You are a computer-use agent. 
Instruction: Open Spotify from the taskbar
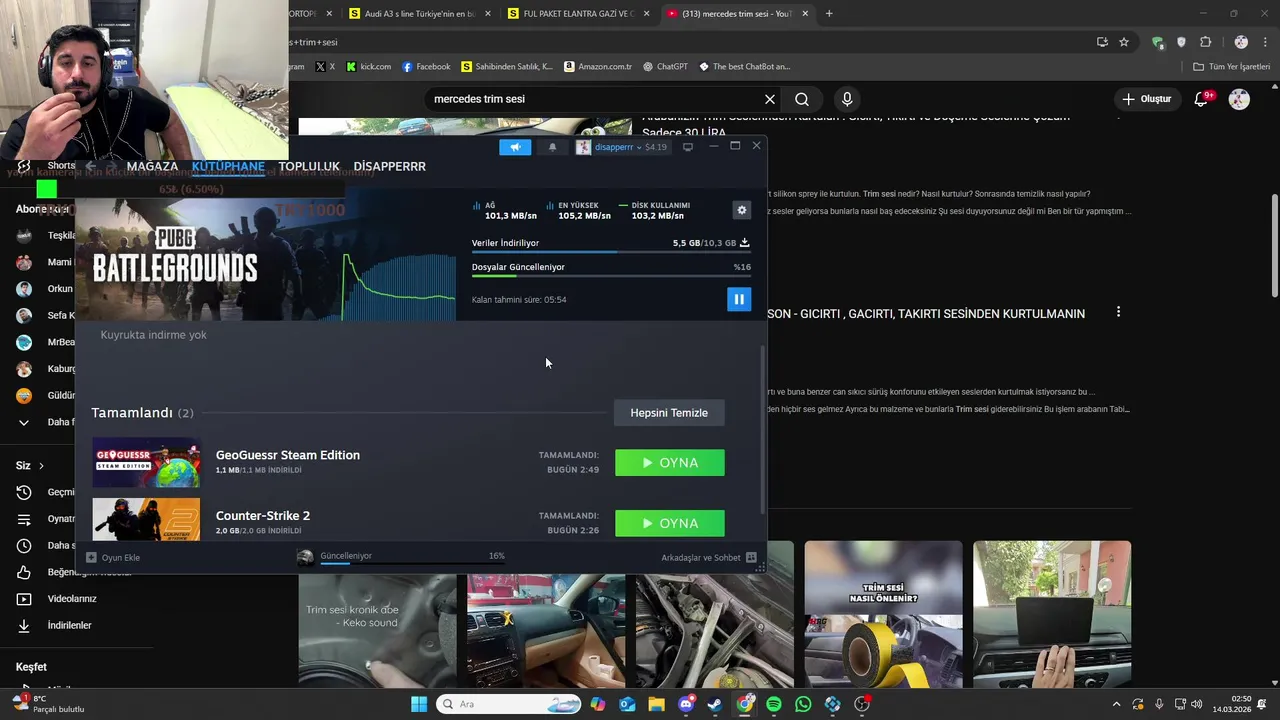tap(774, 704)
